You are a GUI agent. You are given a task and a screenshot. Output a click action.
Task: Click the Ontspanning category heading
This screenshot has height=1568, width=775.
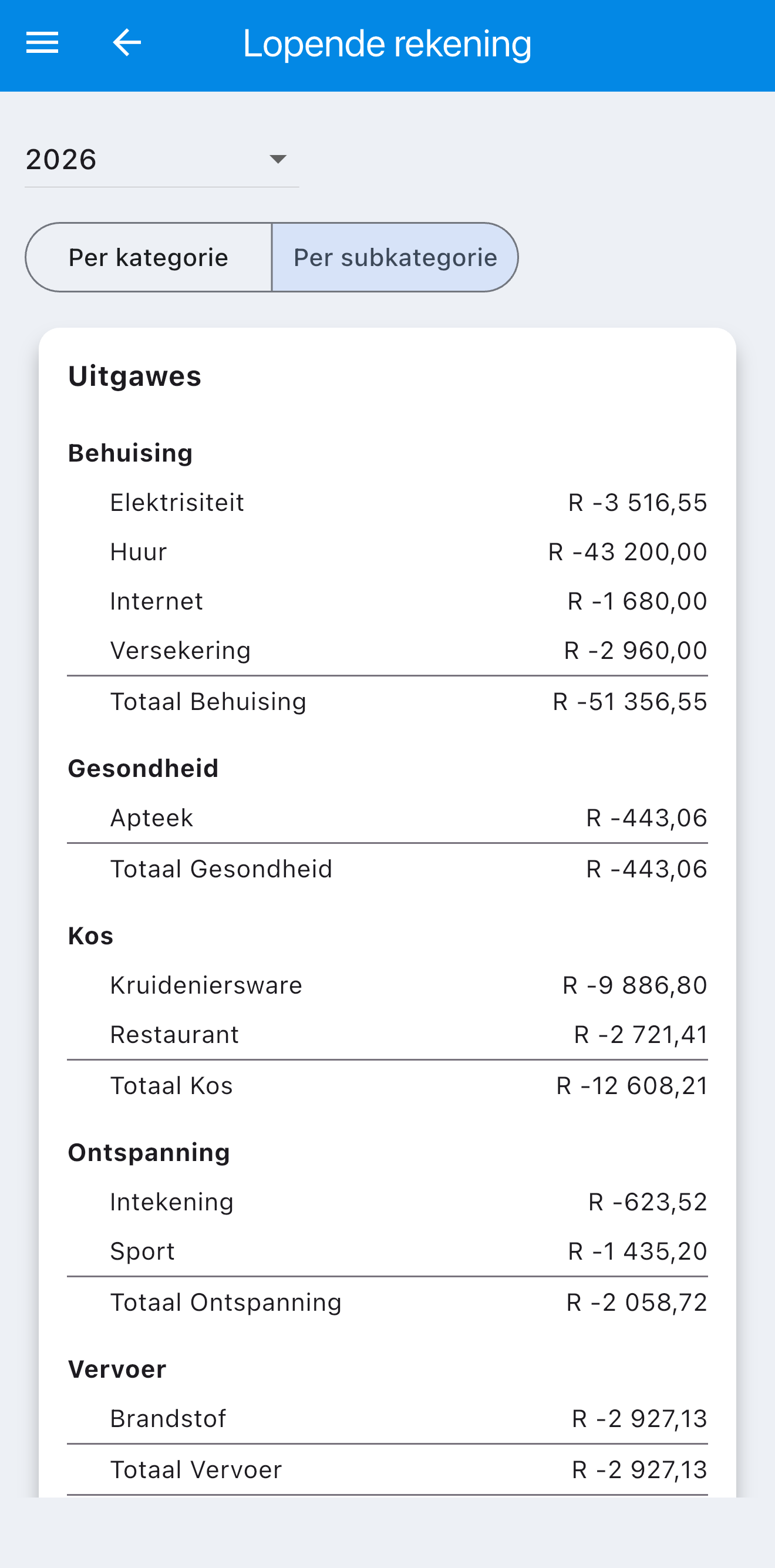click(x=149, y=1153)
